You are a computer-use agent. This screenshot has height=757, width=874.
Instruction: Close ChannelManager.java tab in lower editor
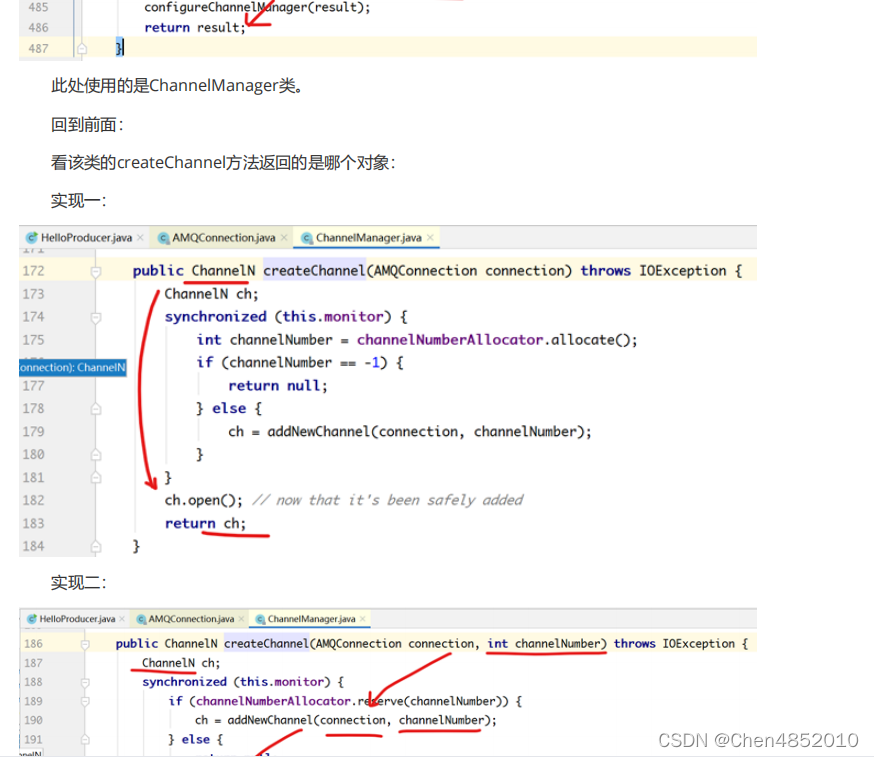(363, 619)
